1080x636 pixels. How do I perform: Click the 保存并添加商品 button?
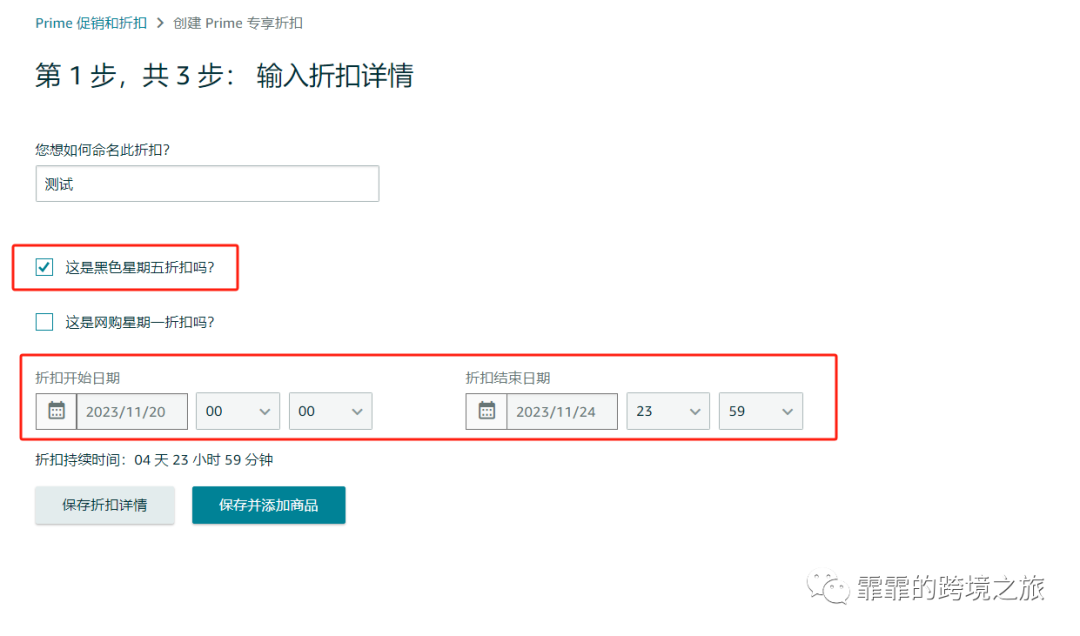click(268, 505)
